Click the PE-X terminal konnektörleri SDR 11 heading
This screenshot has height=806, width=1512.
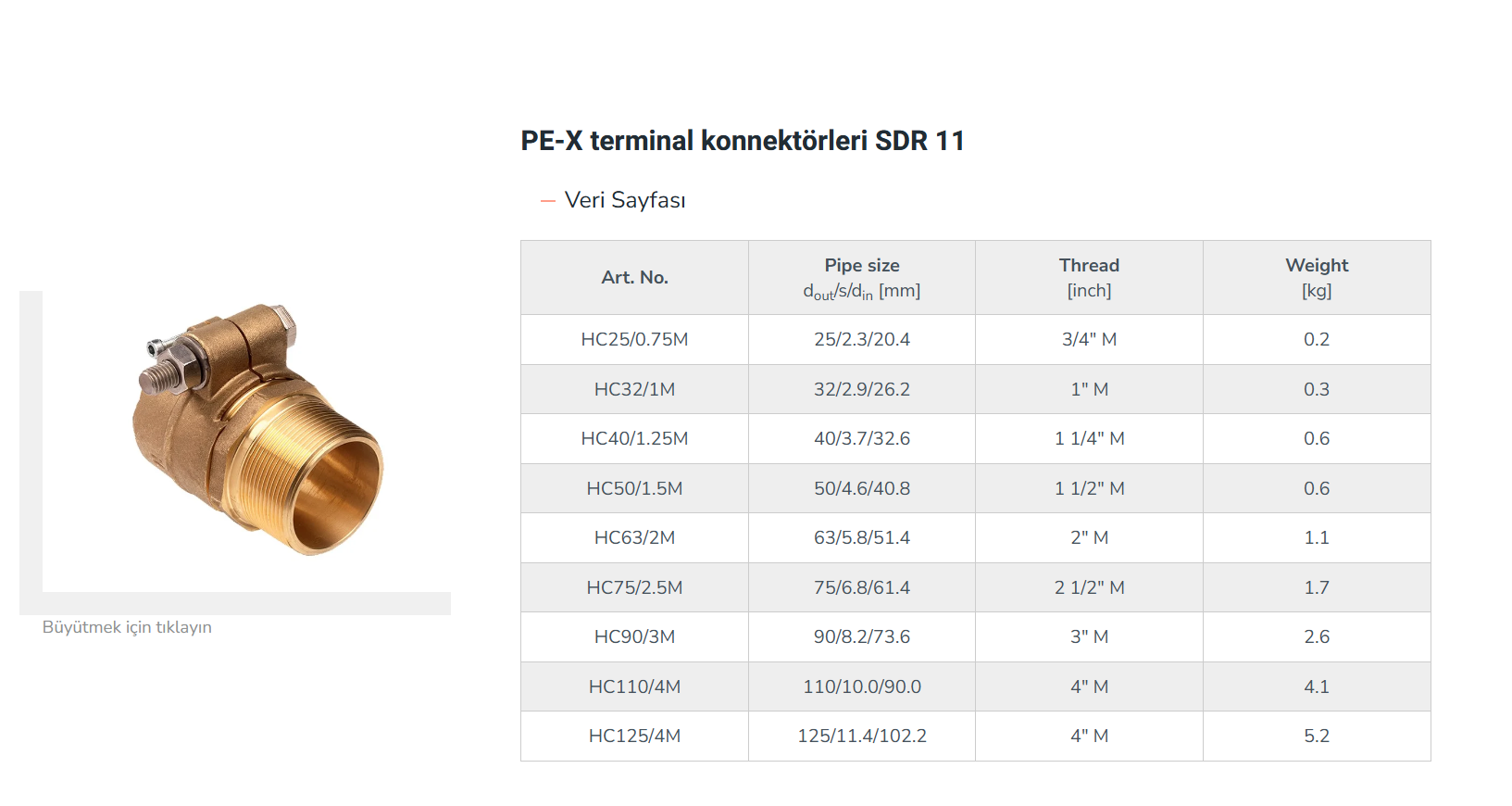click(742, 141)
